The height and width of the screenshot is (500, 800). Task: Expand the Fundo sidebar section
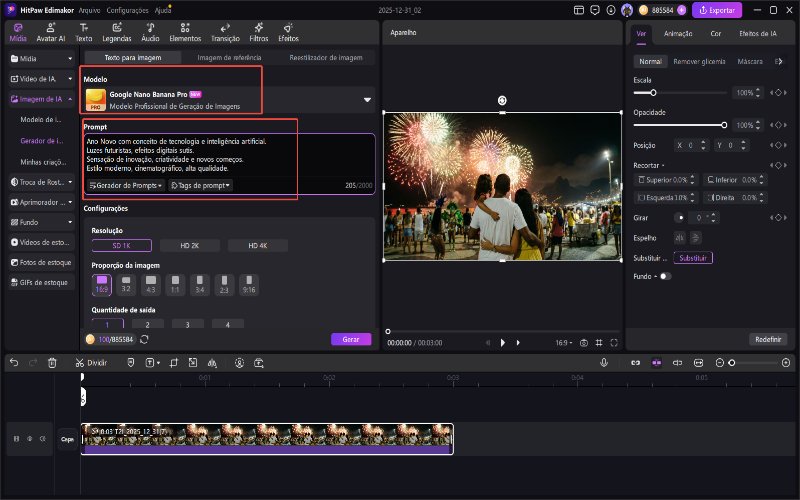click(x=70, y=222)
